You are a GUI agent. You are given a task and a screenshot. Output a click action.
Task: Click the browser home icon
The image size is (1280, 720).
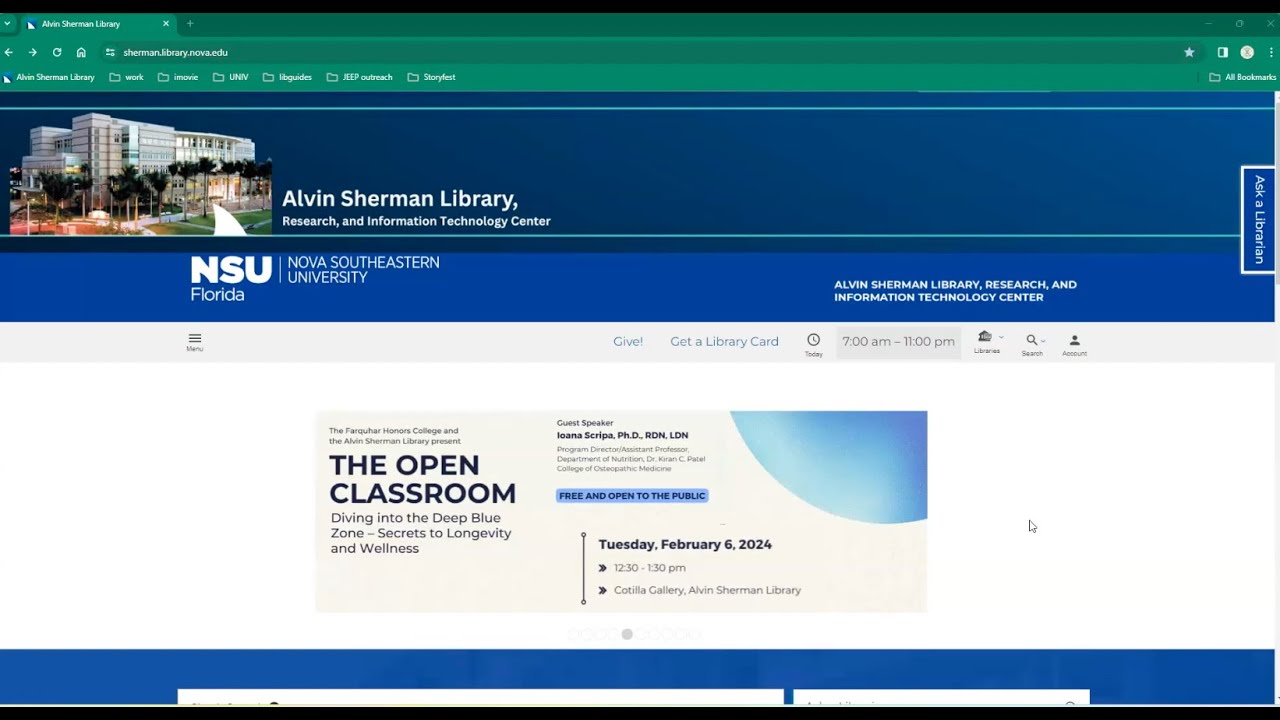(81, 52)
